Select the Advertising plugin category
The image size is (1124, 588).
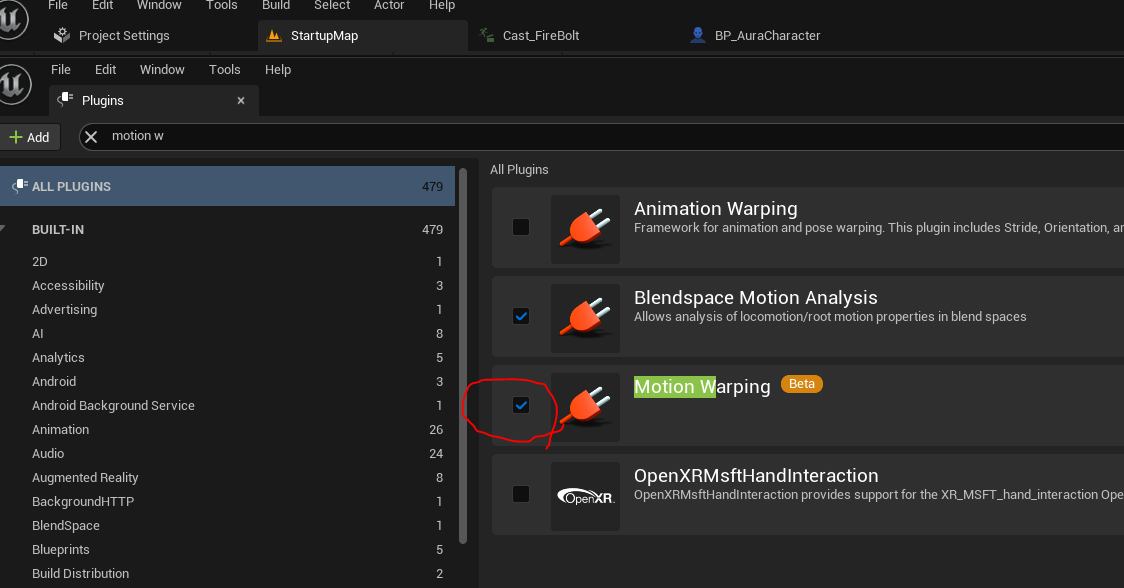tap(227, 310)
